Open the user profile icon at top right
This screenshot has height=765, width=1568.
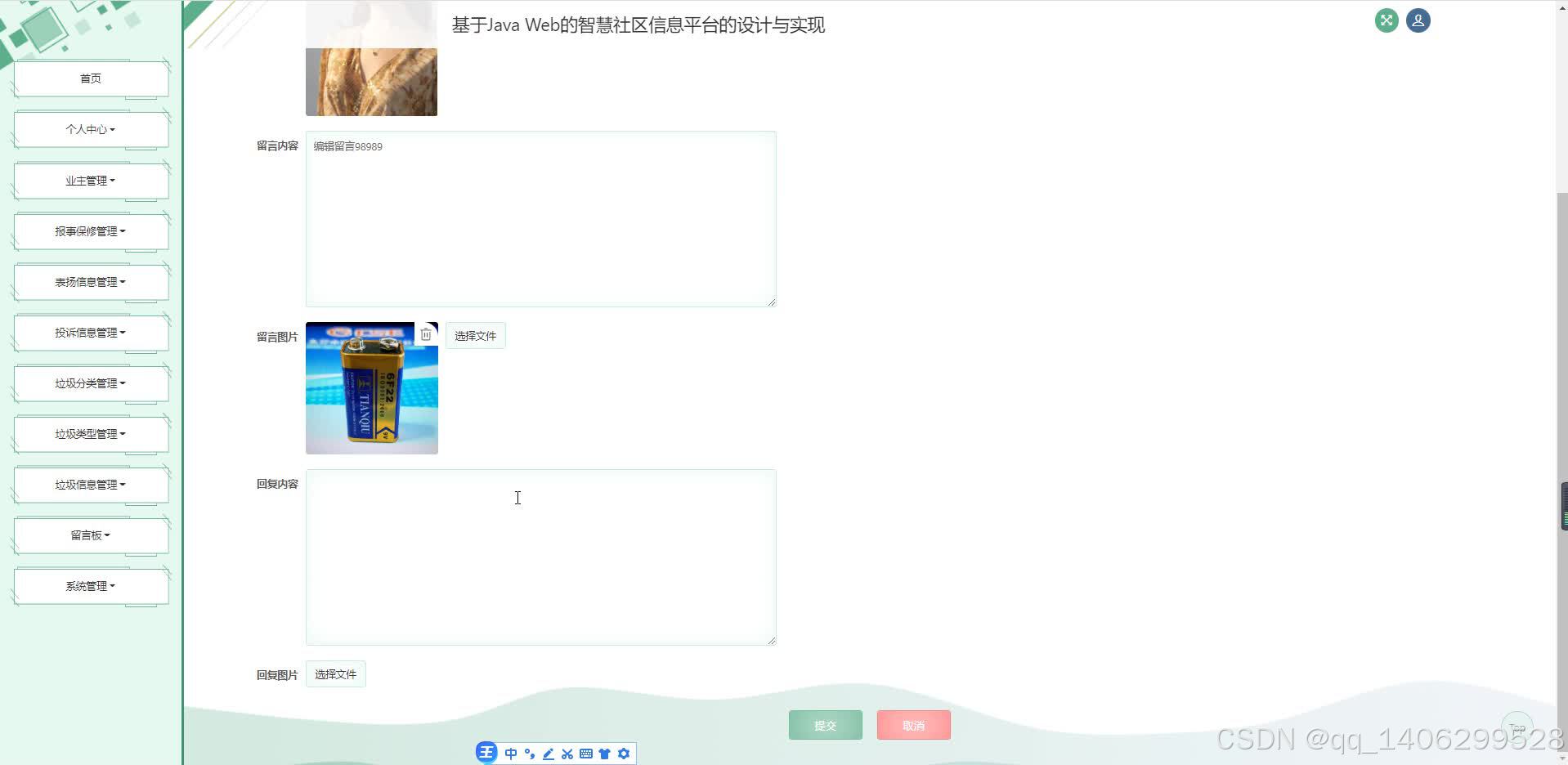click(1418, 20)
